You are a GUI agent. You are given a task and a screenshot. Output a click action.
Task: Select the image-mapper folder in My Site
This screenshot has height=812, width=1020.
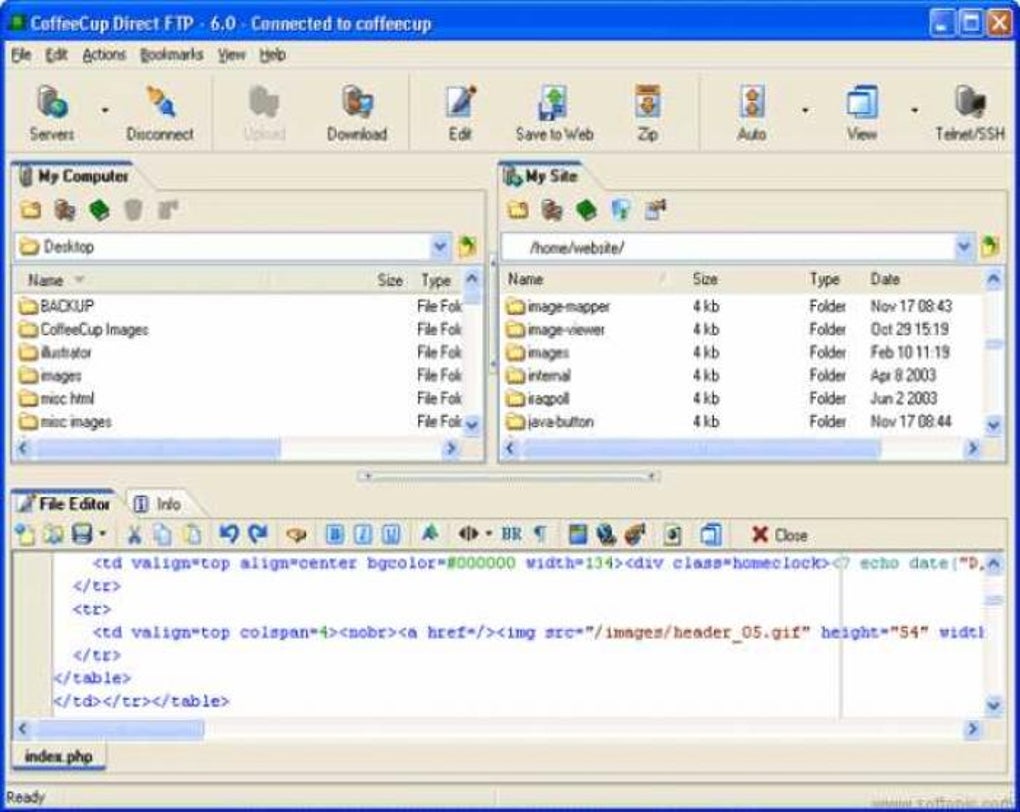pos(558,306)
